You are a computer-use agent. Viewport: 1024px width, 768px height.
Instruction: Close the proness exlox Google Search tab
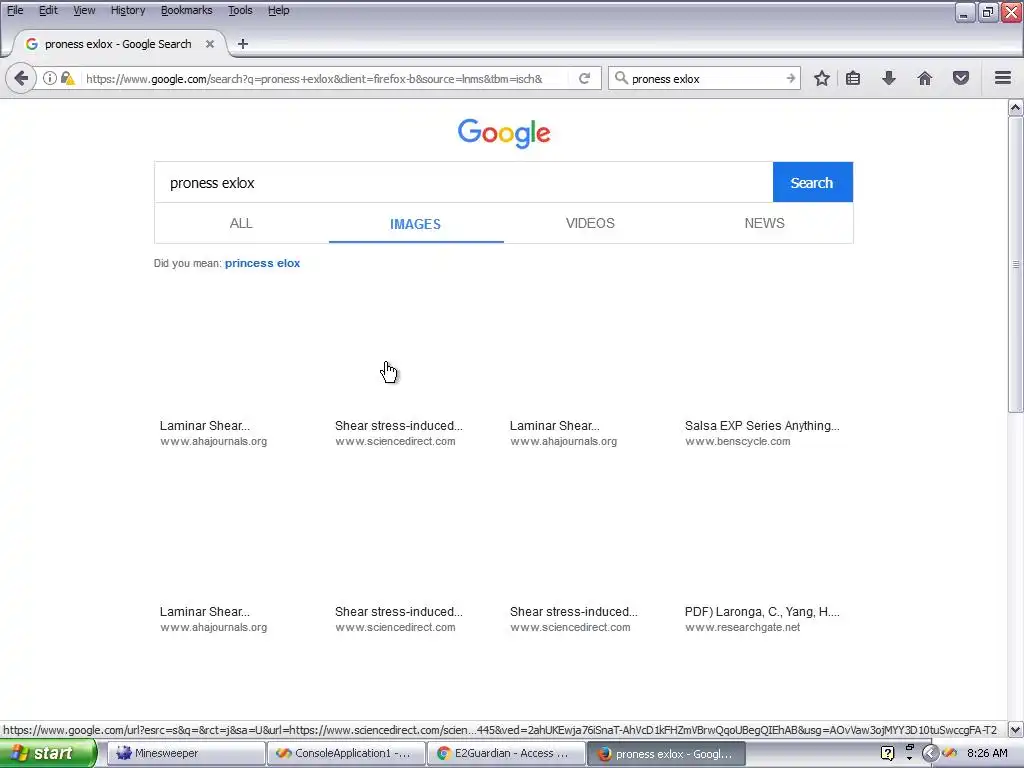click(210, 44)
